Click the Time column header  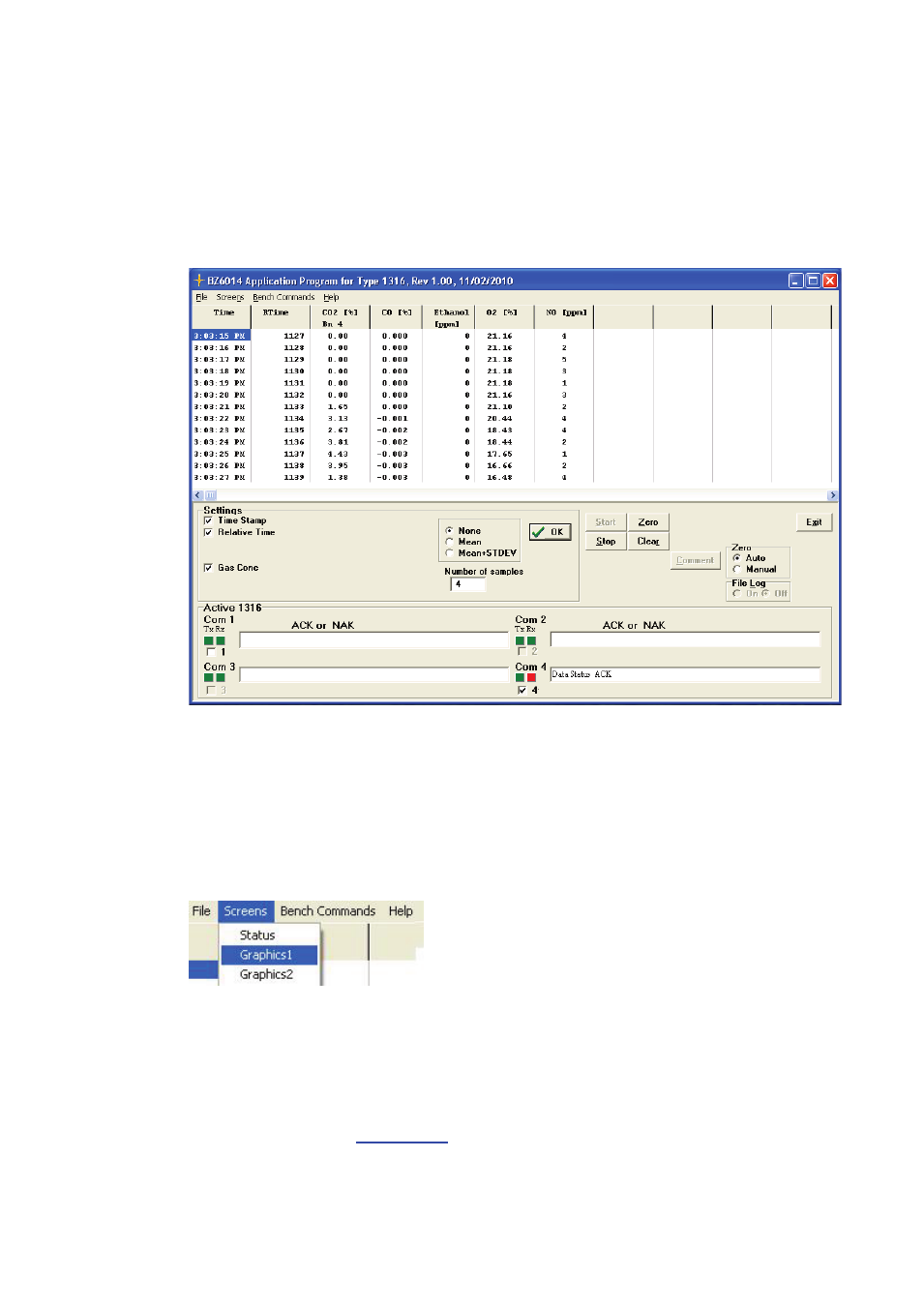coord(222,317)
